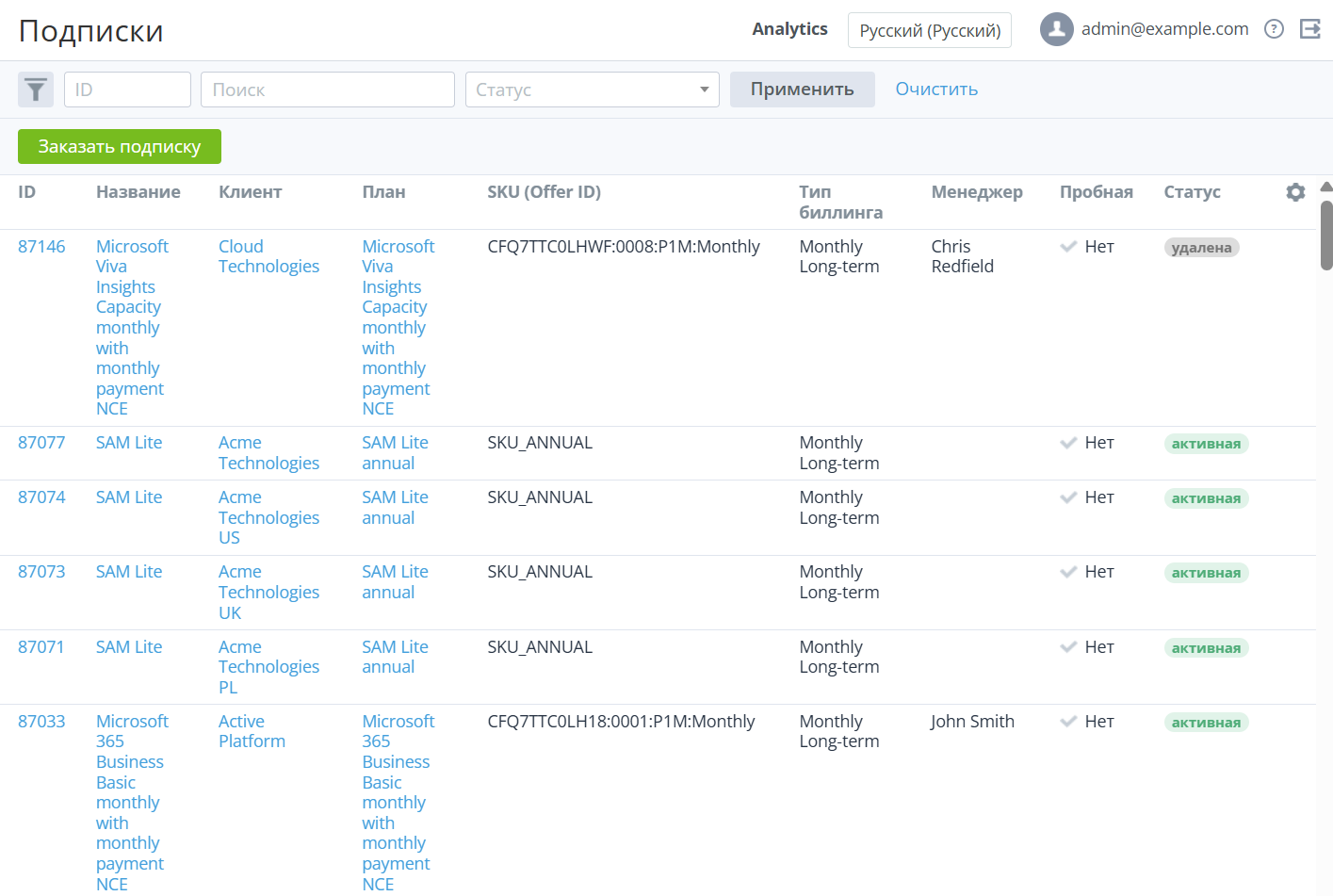This screenshot has height=896, width=1333.
Task: Open the Русский language selector
Action: (x=930, y=30)
